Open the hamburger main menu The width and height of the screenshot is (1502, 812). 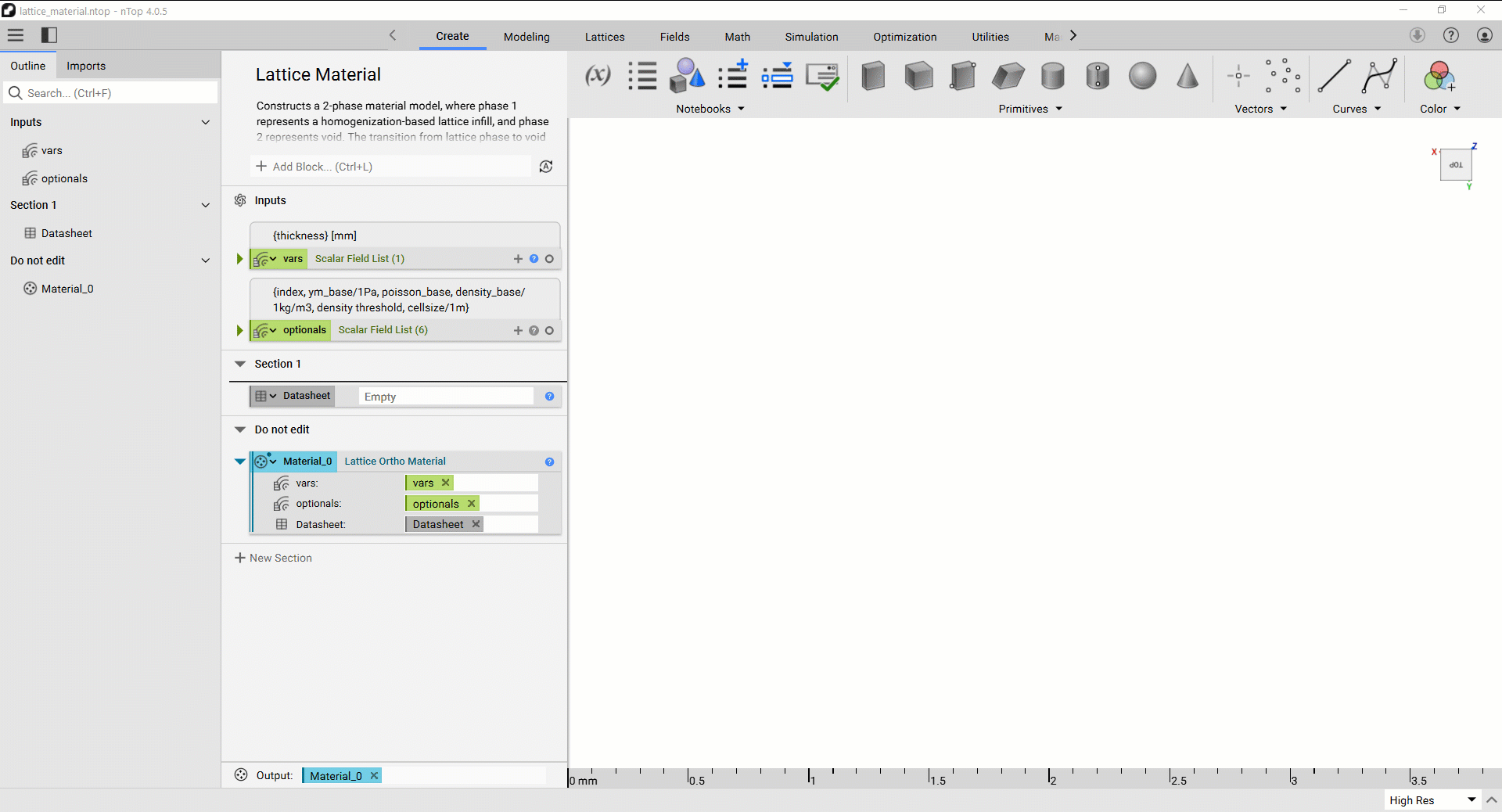coord(16,35)
